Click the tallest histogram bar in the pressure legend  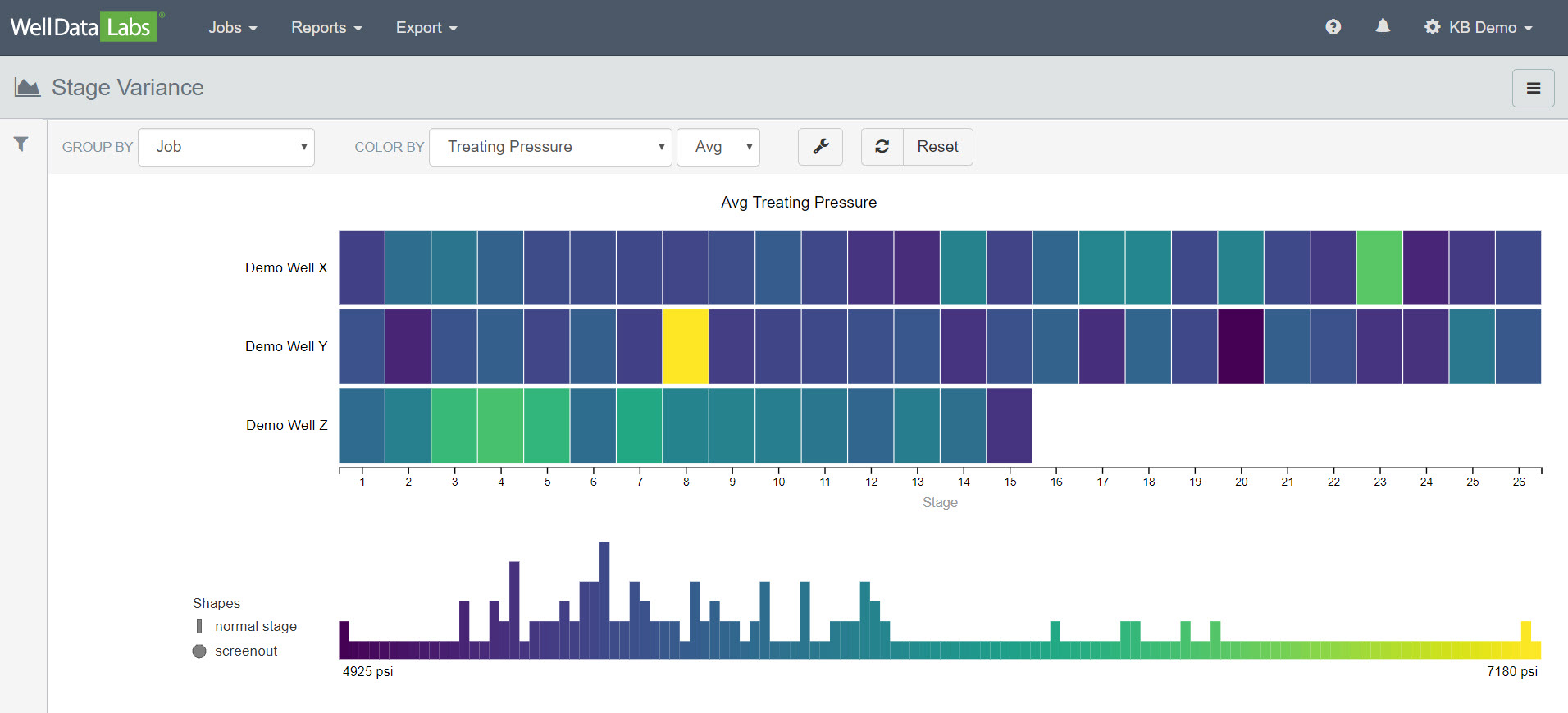point(604,599)
